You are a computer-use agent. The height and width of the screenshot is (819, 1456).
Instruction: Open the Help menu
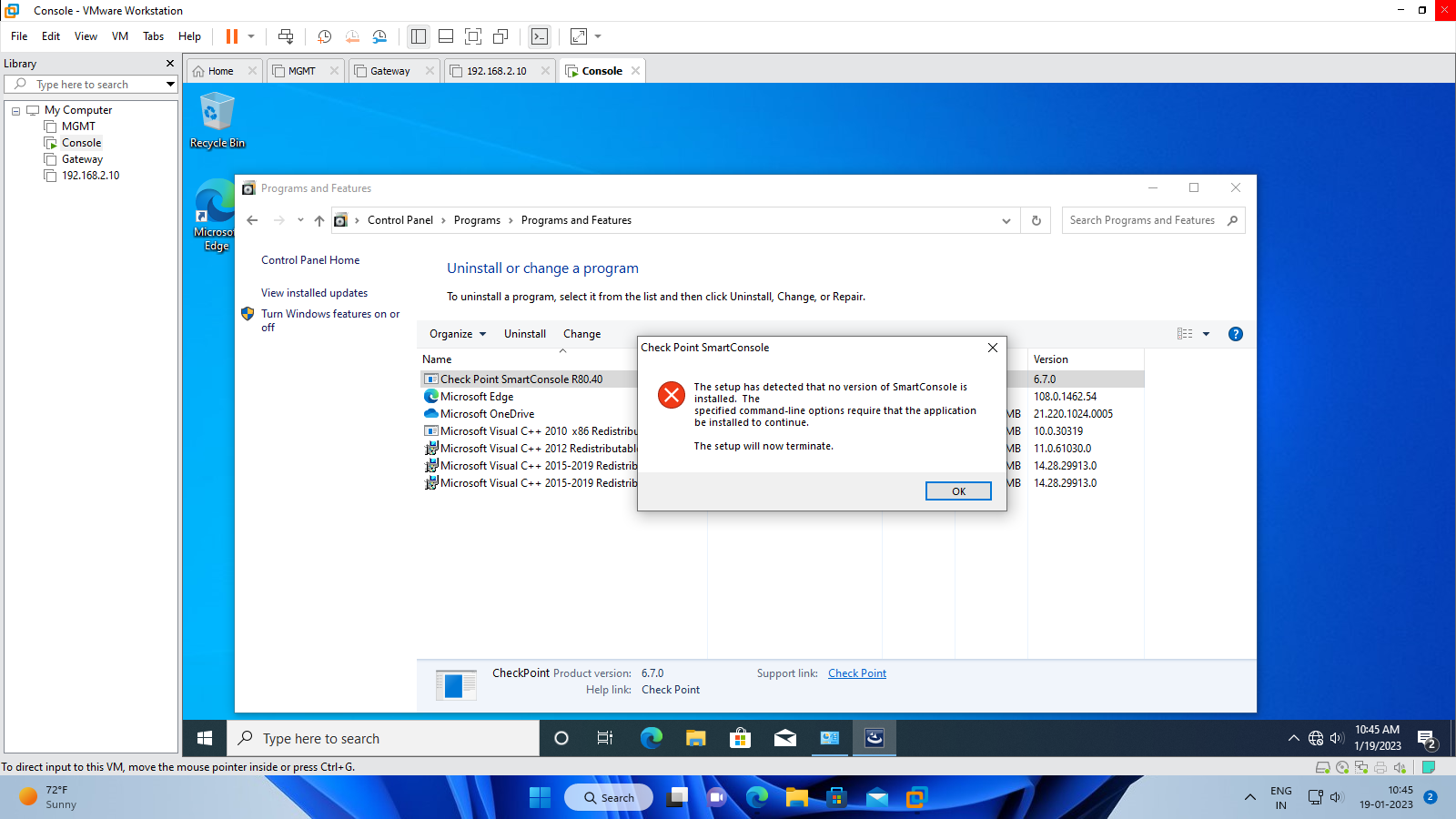pos(189,36)
